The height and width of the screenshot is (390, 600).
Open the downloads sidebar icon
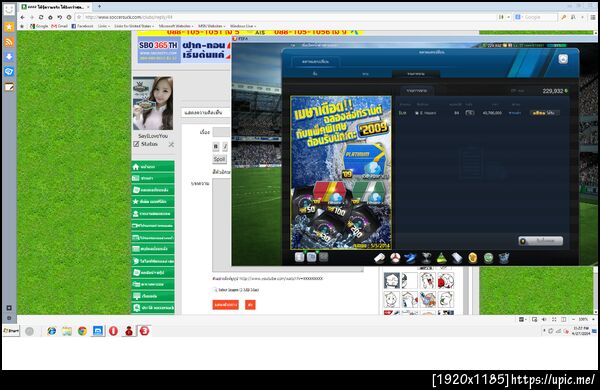coord(9,57)
